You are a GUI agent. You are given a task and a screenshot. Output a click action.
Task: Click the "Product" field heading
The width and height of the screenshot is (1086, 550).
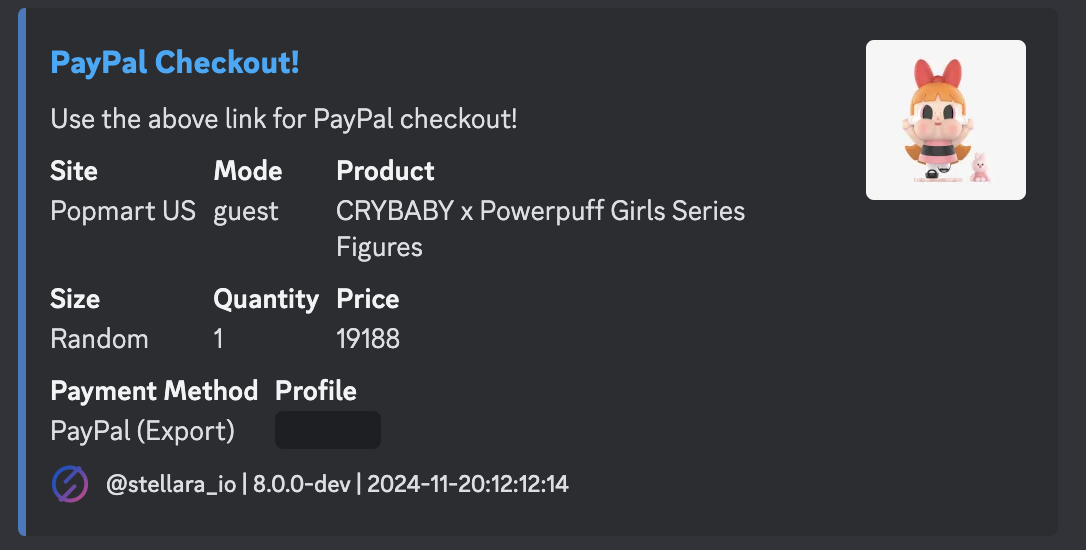click(x=385, y=171)
